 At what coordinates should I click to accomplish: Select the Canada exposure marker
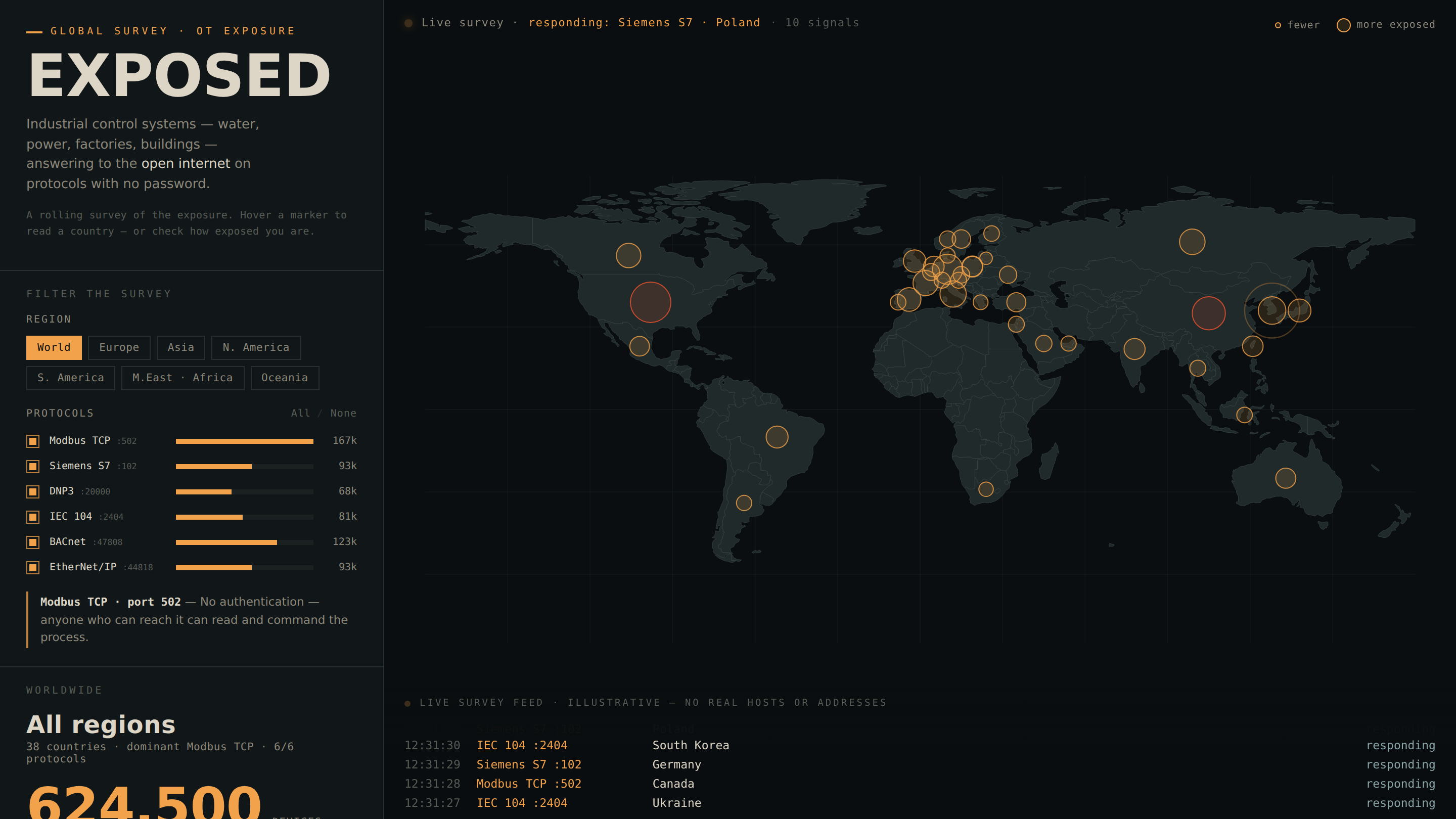click(628, 255)
